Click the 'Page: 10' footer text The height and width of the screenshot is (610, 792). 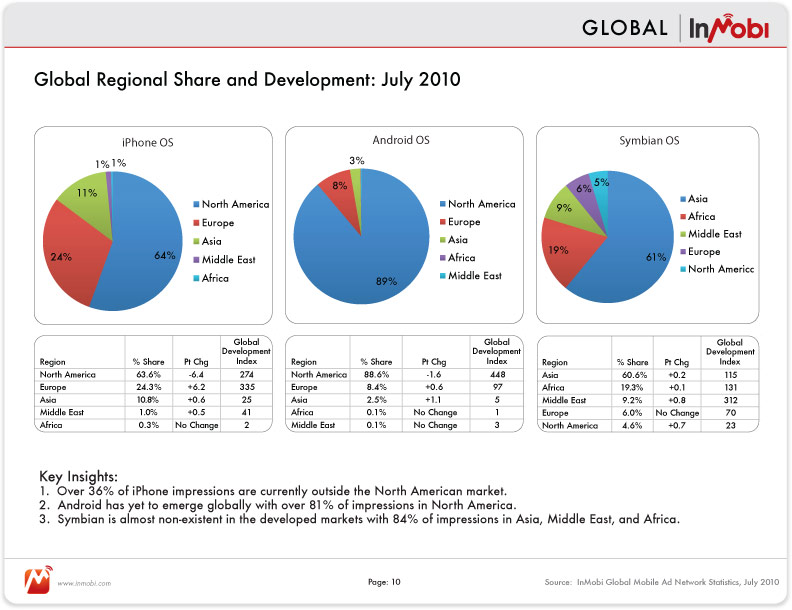click(384, 582)
